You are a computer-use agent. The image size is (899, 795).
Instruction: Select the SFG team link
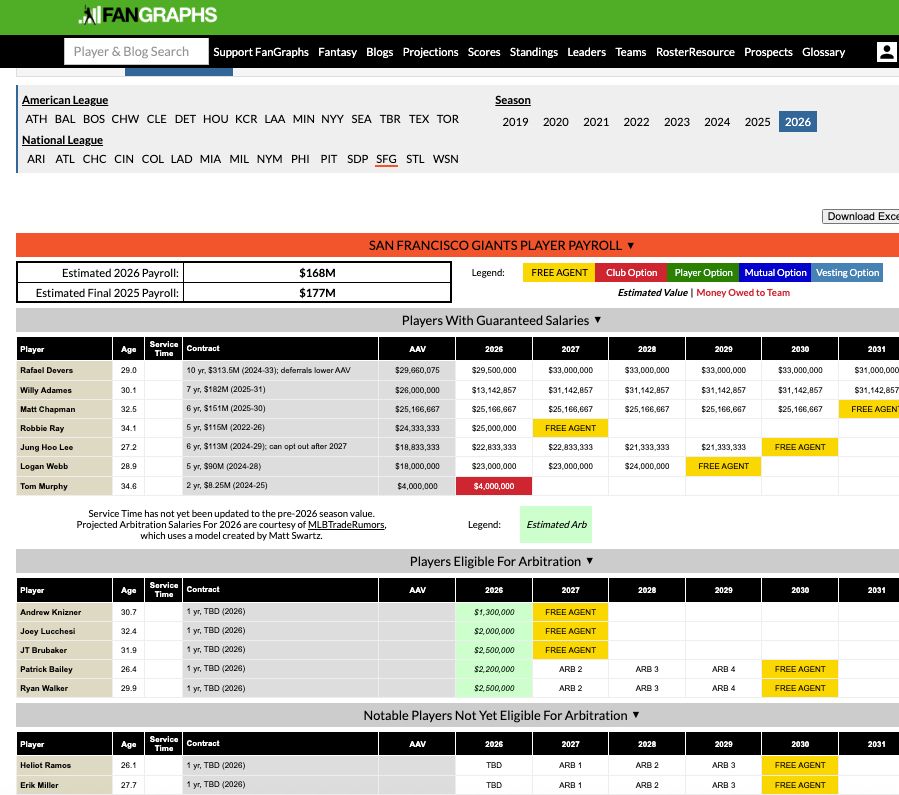click(x=386, y=159)
